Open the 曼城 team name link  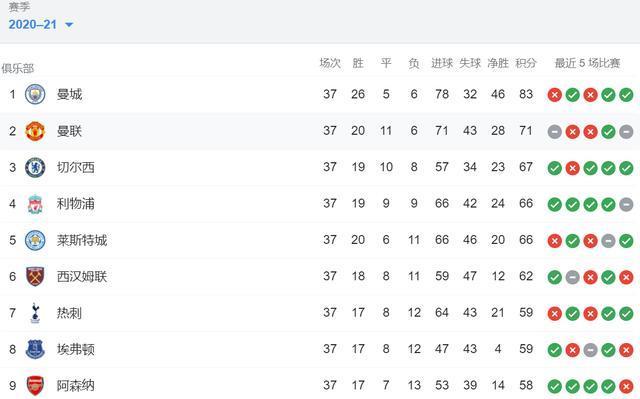[x=69, y=95]
